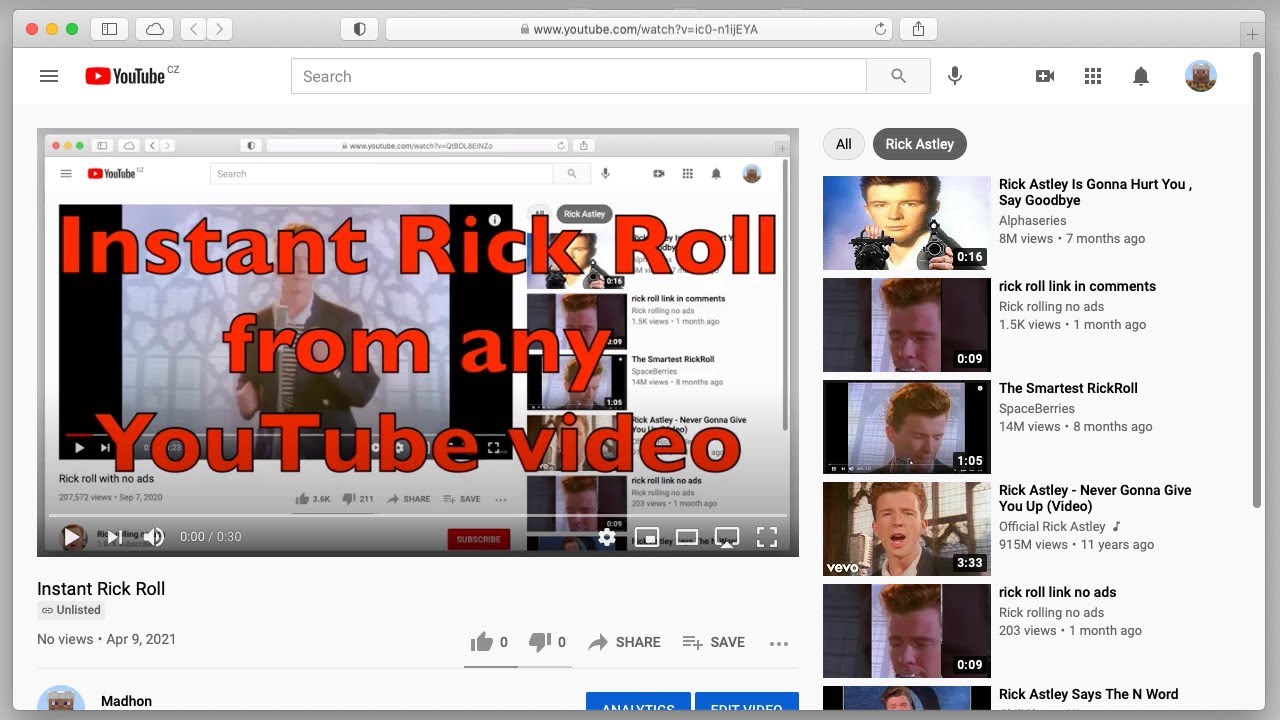Toggle the Safari sidebar
The height and width of the screenshot is (720, 1280).
click(109, 29)
